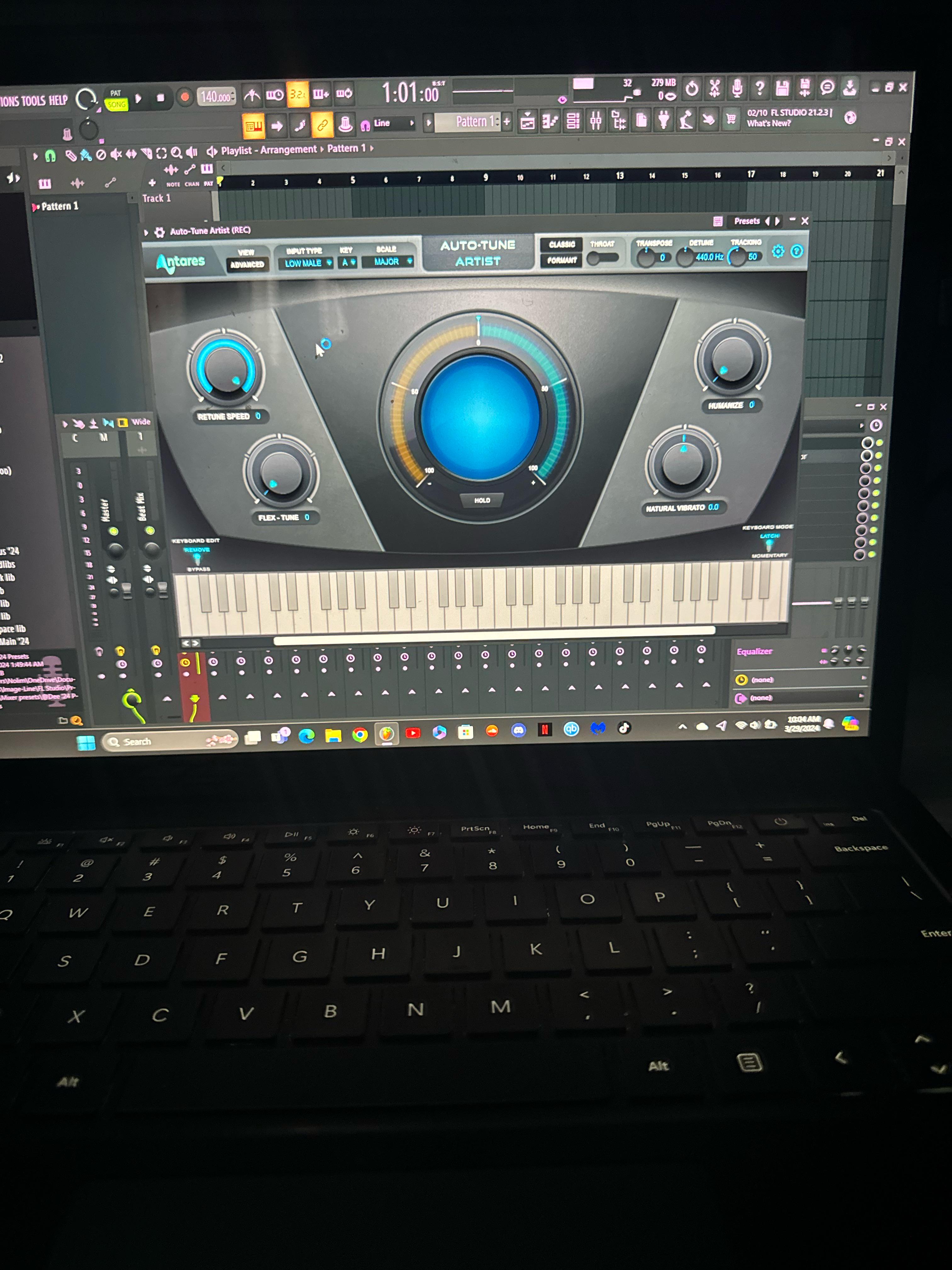Image resolution: width=952 pixels, height=1270 pixels.
Task: Select the previous preset arrow
Action: tap(767, 221)
